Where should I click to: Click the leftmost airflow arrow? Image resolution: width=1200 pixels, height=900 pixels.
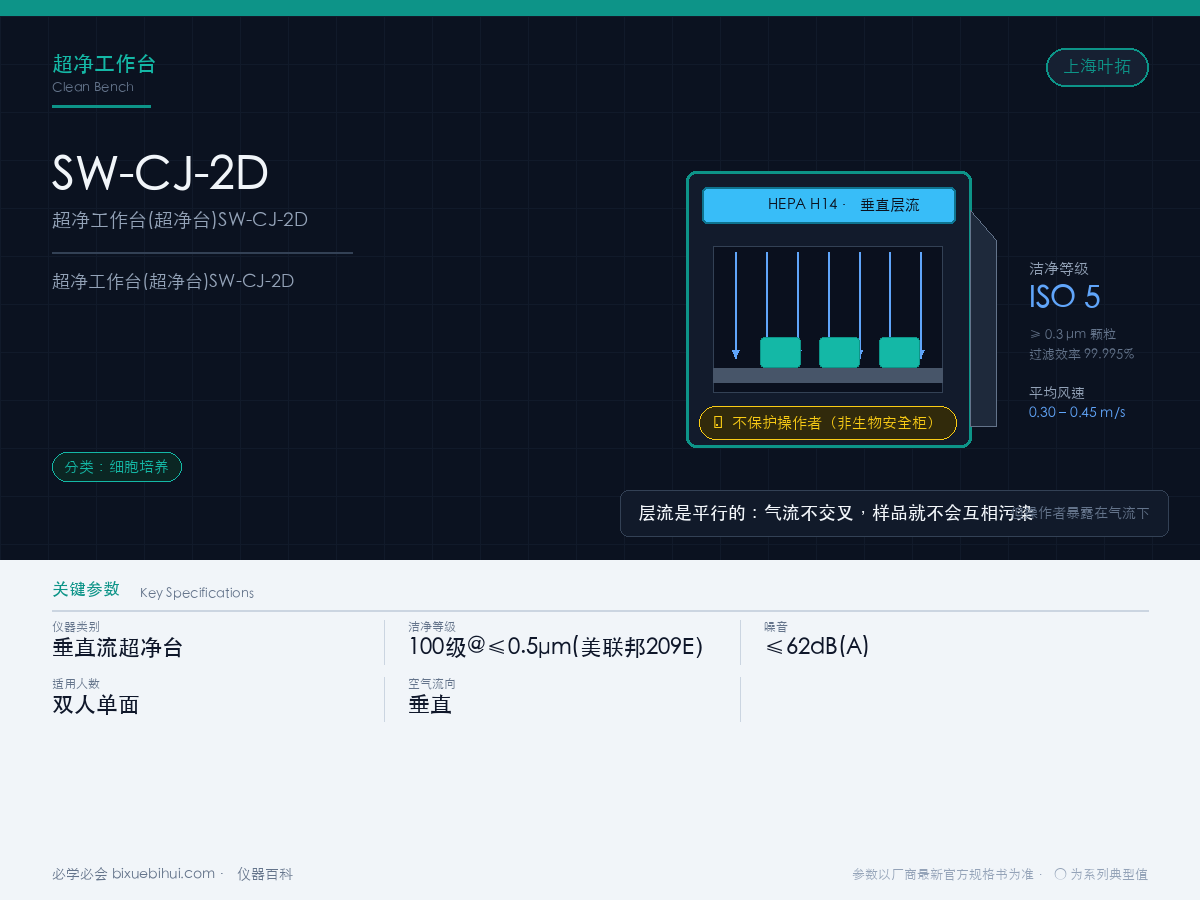pos(736,305)
